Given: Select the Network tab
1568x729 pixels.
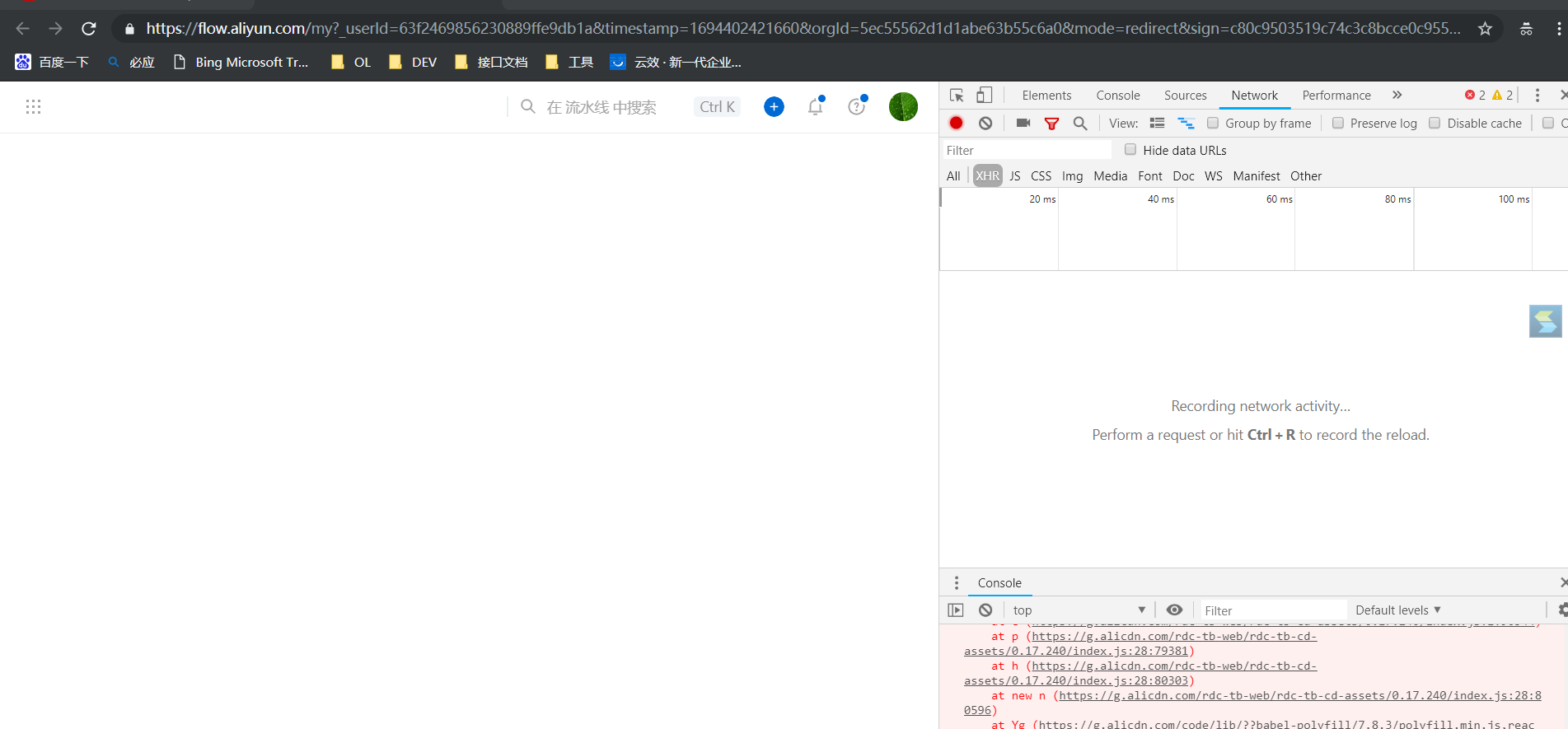Looking at the screenshot, I should click(1254, 96).
